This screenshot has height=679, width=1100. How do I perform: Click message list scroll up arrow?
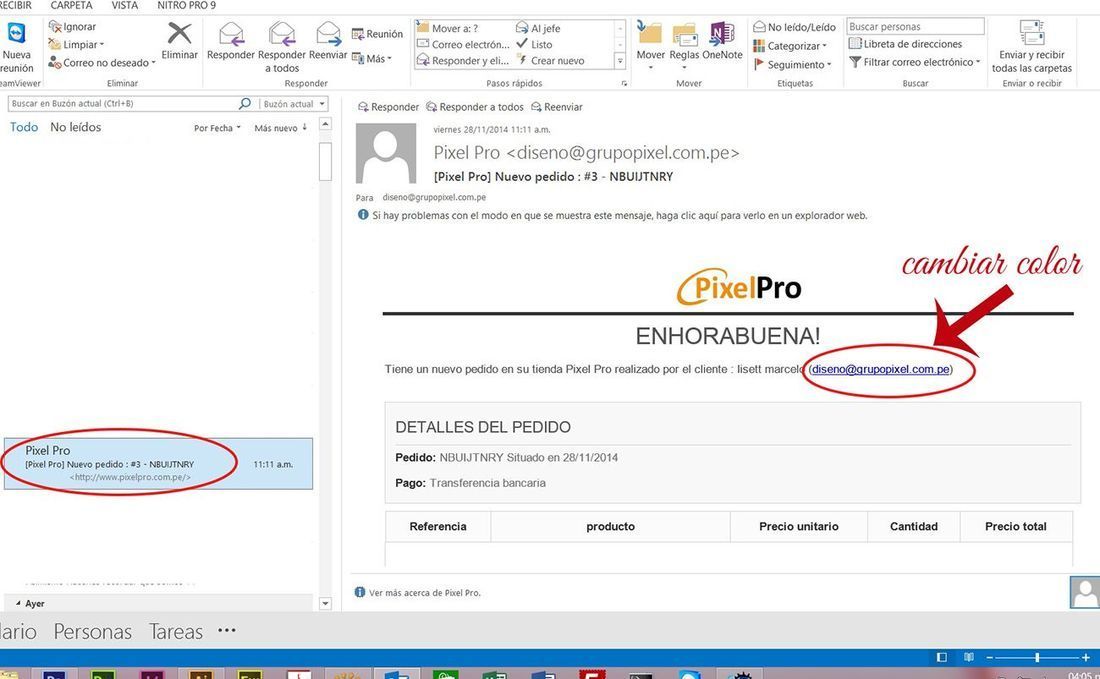tap(325, 124)
